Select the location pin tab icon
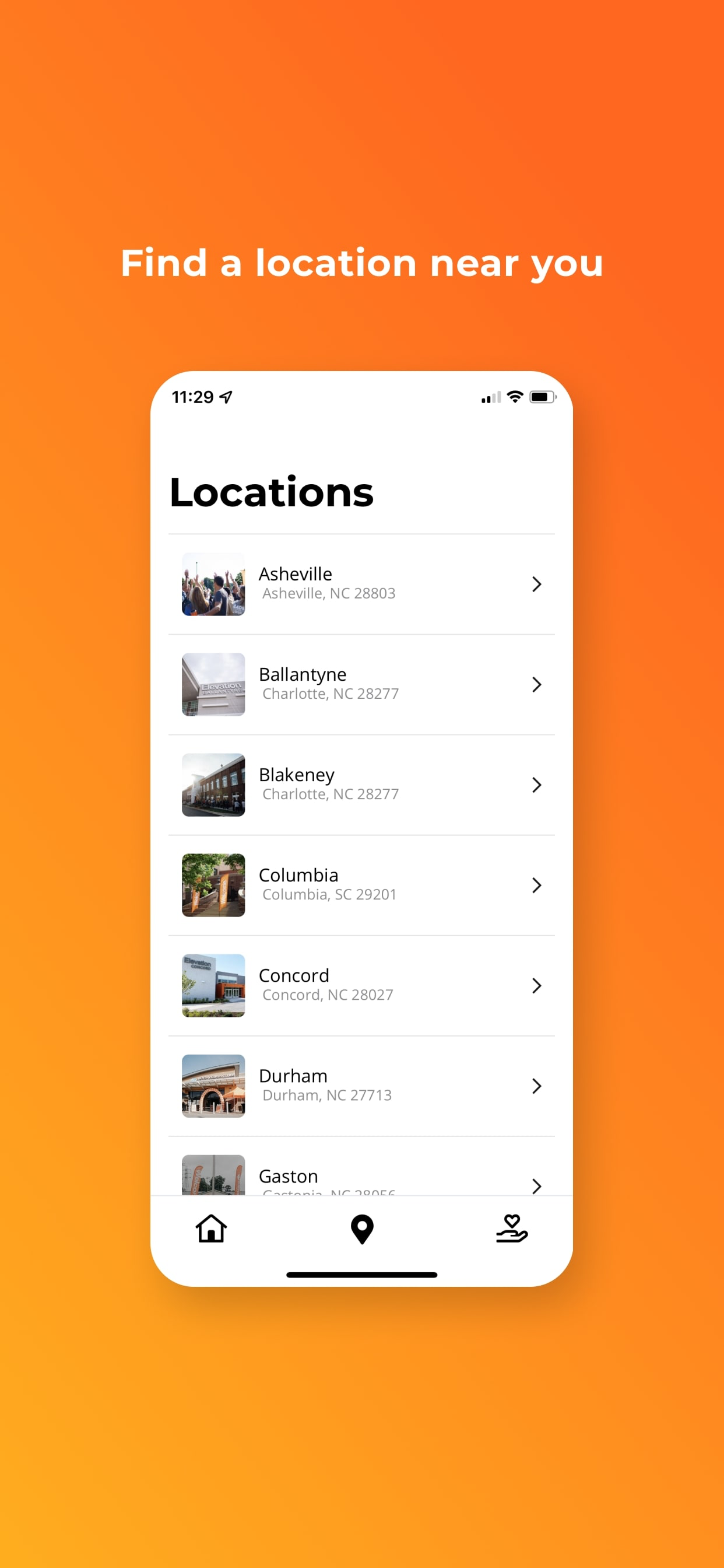Viewport: 724px width, 1568px height. tap(362, 1229)
